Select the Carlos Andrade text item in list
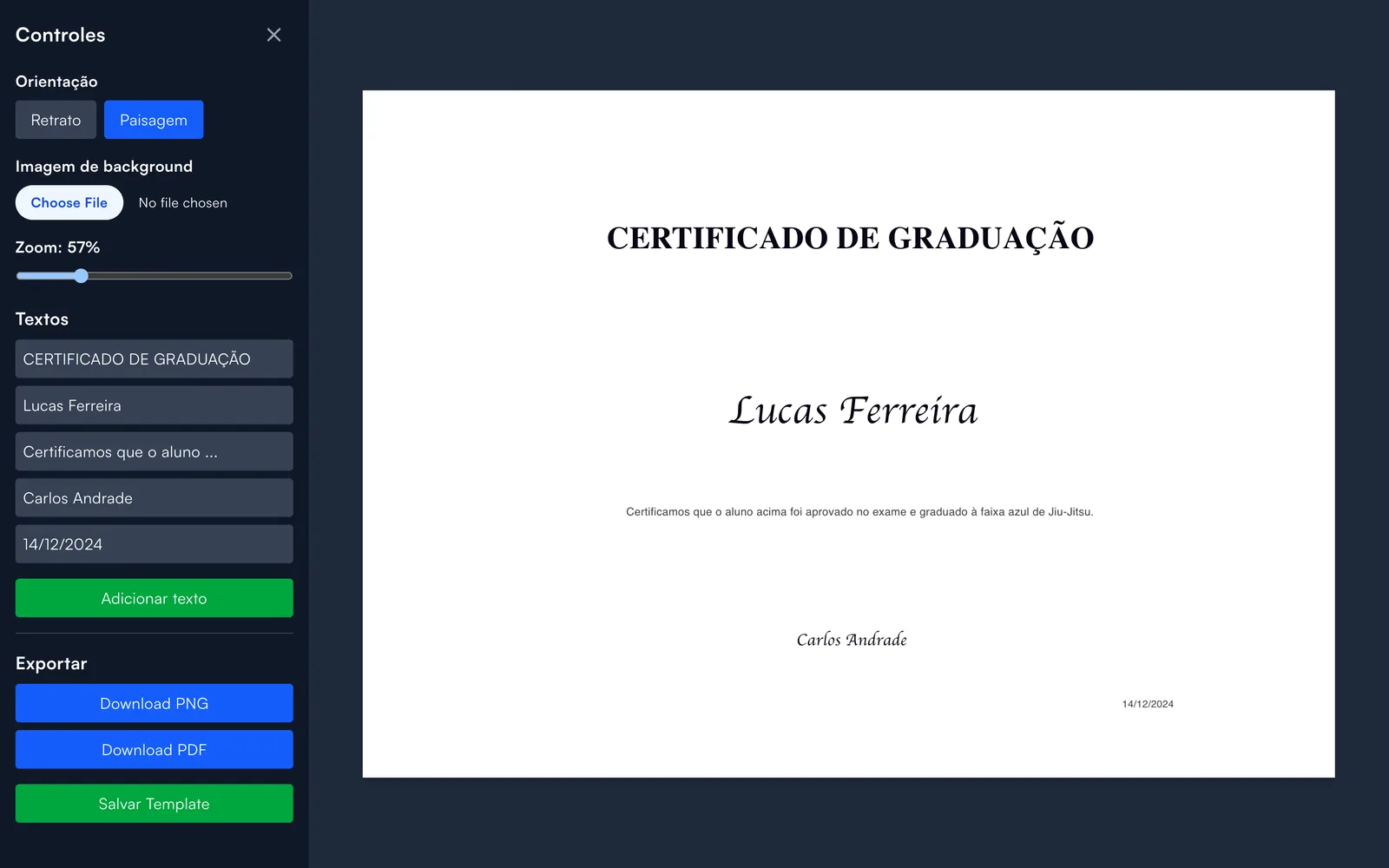This screenshot has height=868, width=1389. (154, 498)
